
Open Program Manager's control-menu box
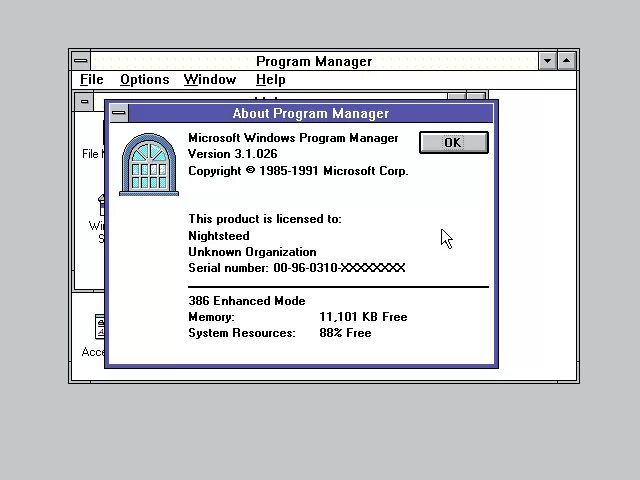(81, 61)
